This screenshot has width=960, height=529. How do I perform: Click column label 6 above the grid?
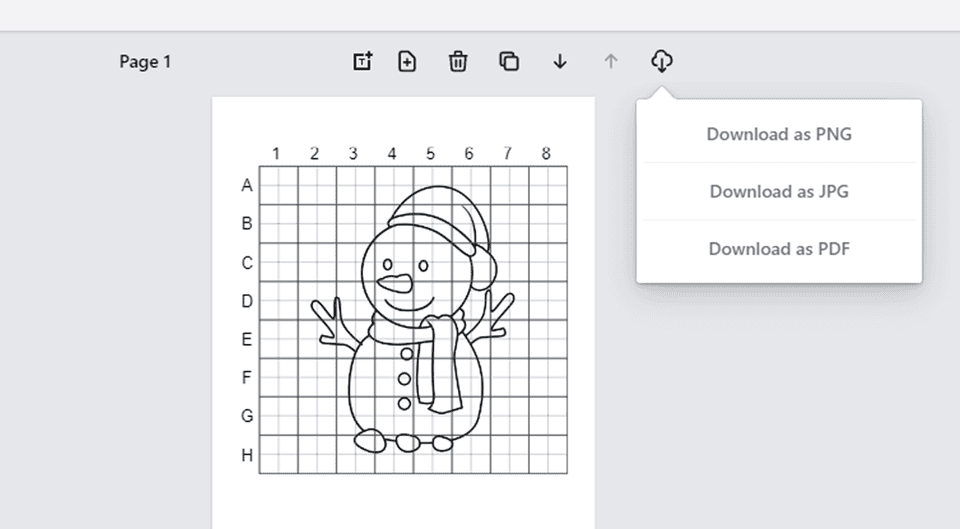(x=469, y=153)
